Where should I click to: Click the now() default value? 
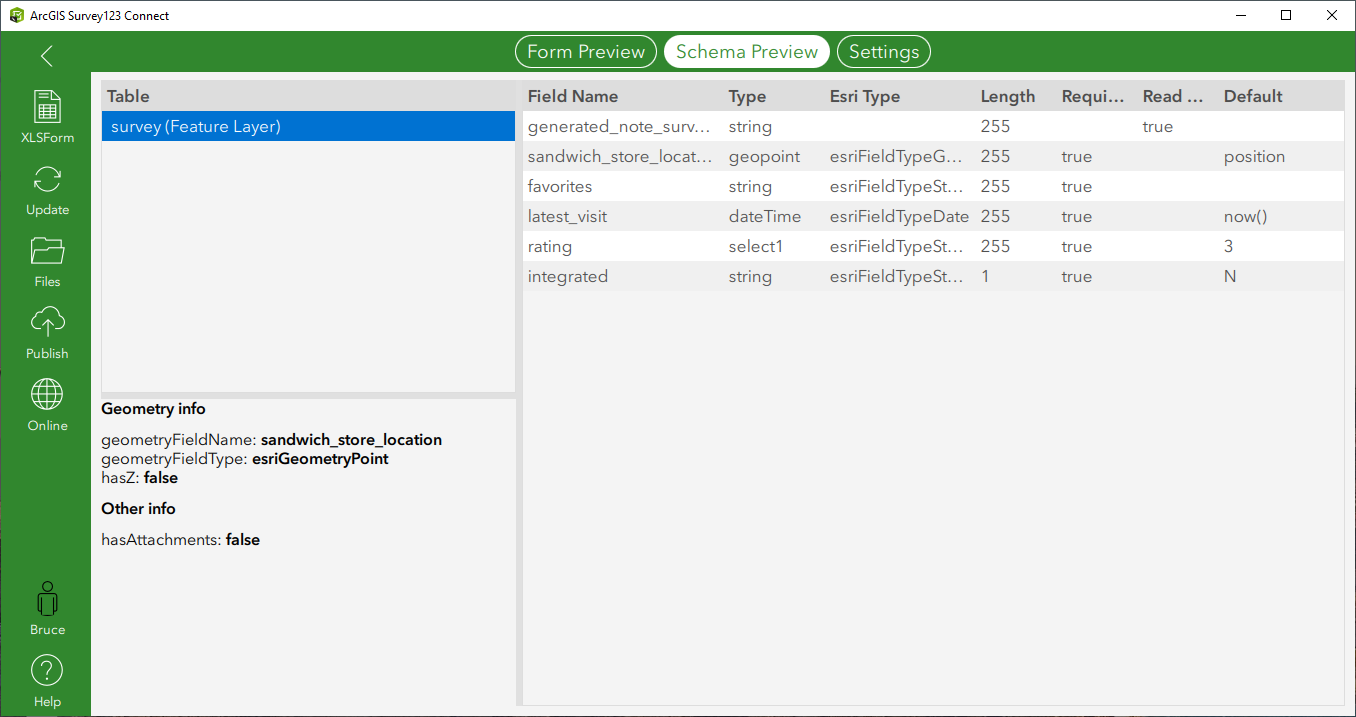(1245, 216)
